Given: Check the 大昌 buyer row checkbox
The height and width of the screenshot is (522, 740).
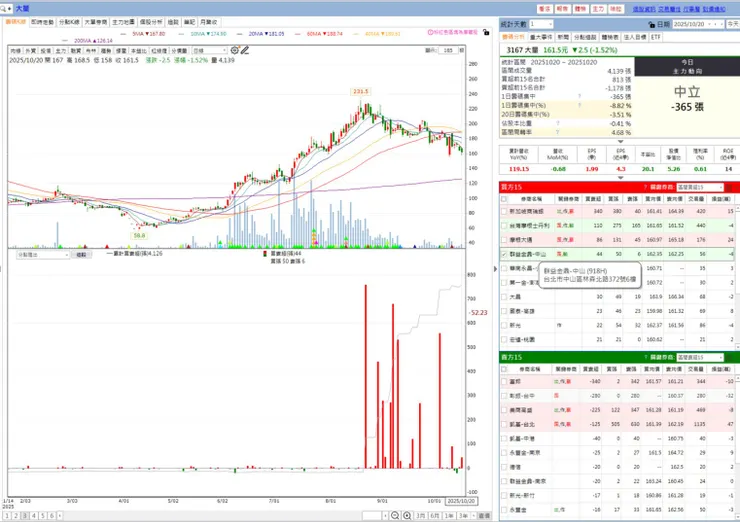Looking at the screenshot, I should tap(504, 297).
